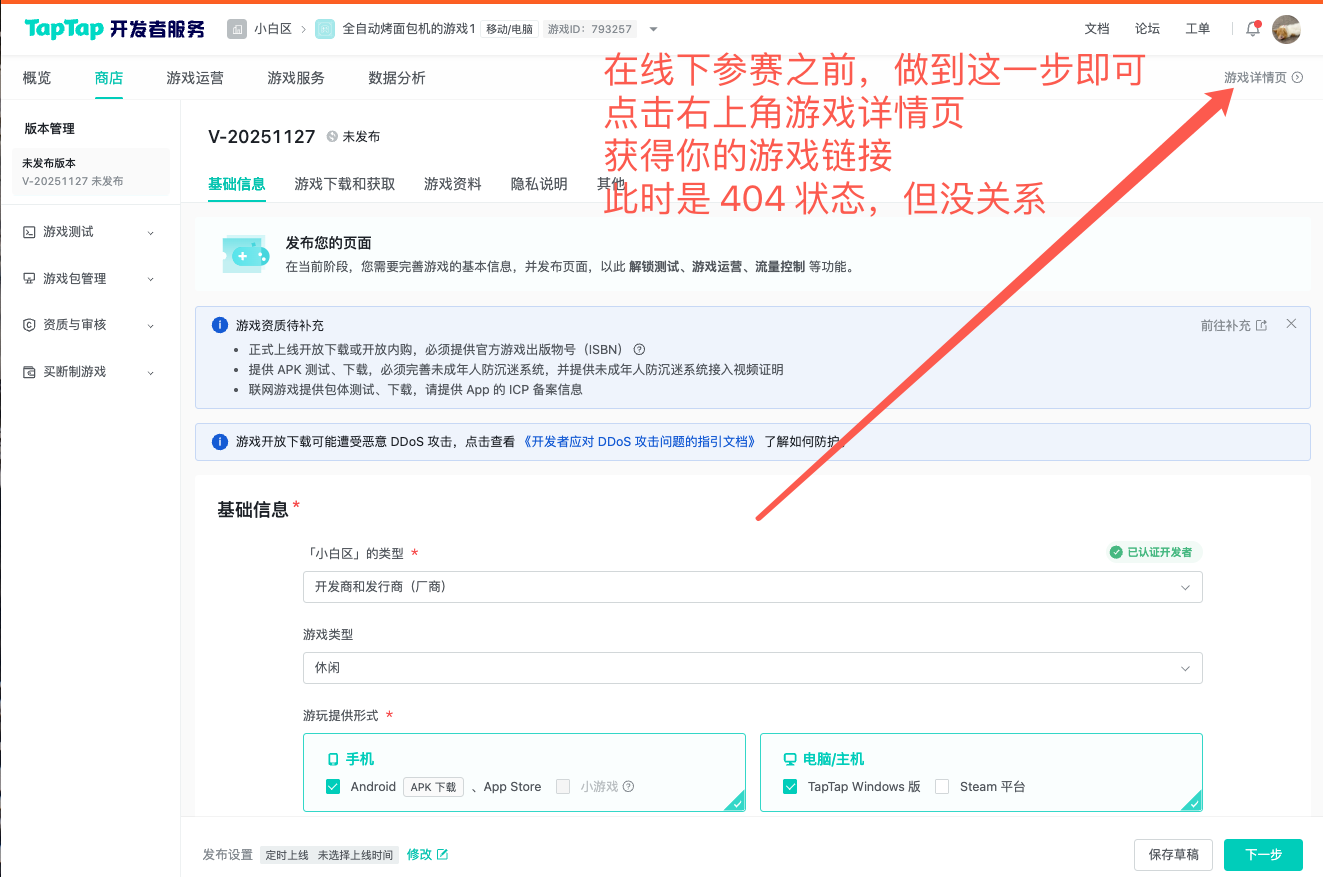1323x877 pixels.
Task: Open the developer type dropdown
Action: pyautogui.click(x=752, y=587)
